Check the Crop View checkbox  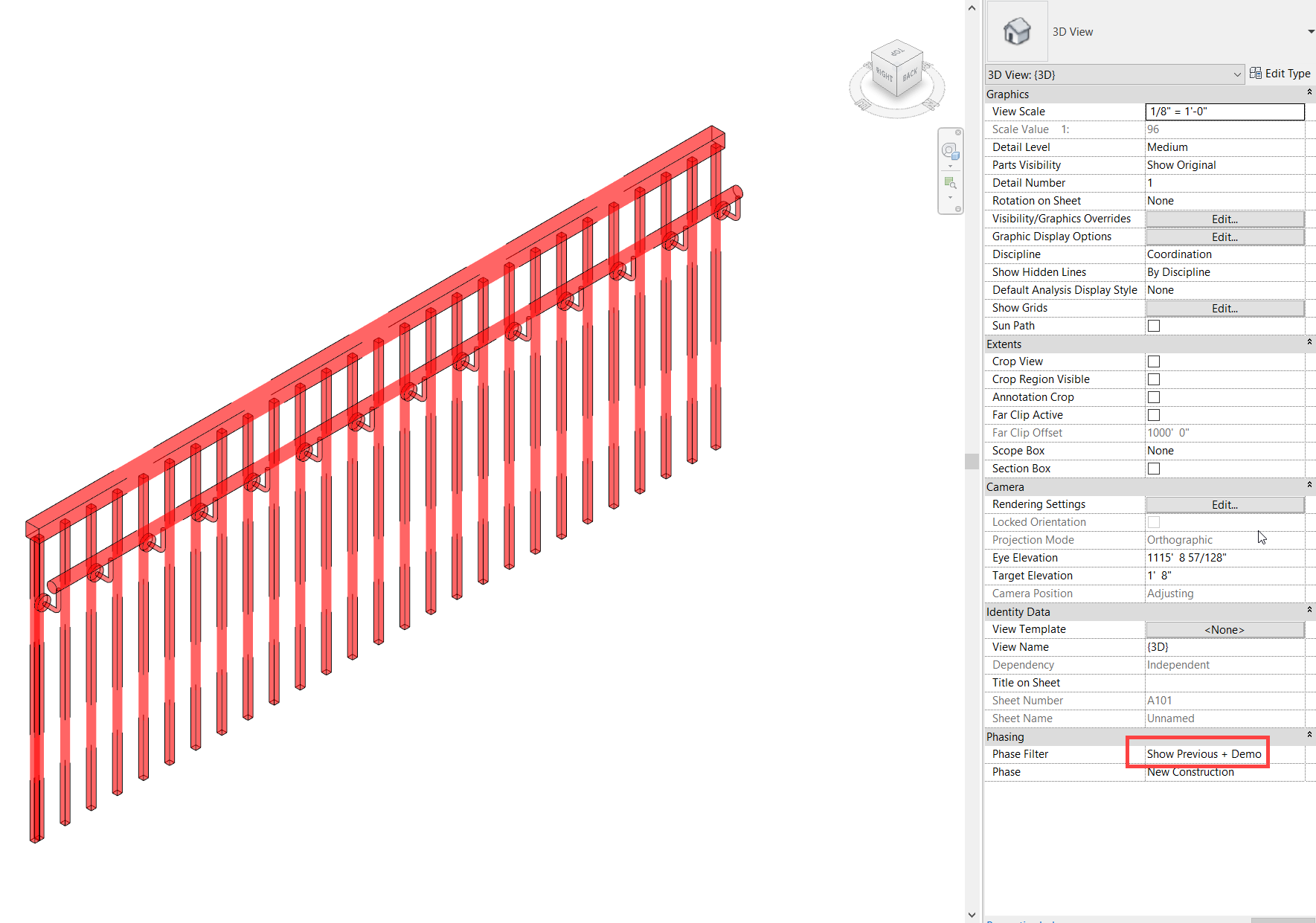[x=1153, y=361]
